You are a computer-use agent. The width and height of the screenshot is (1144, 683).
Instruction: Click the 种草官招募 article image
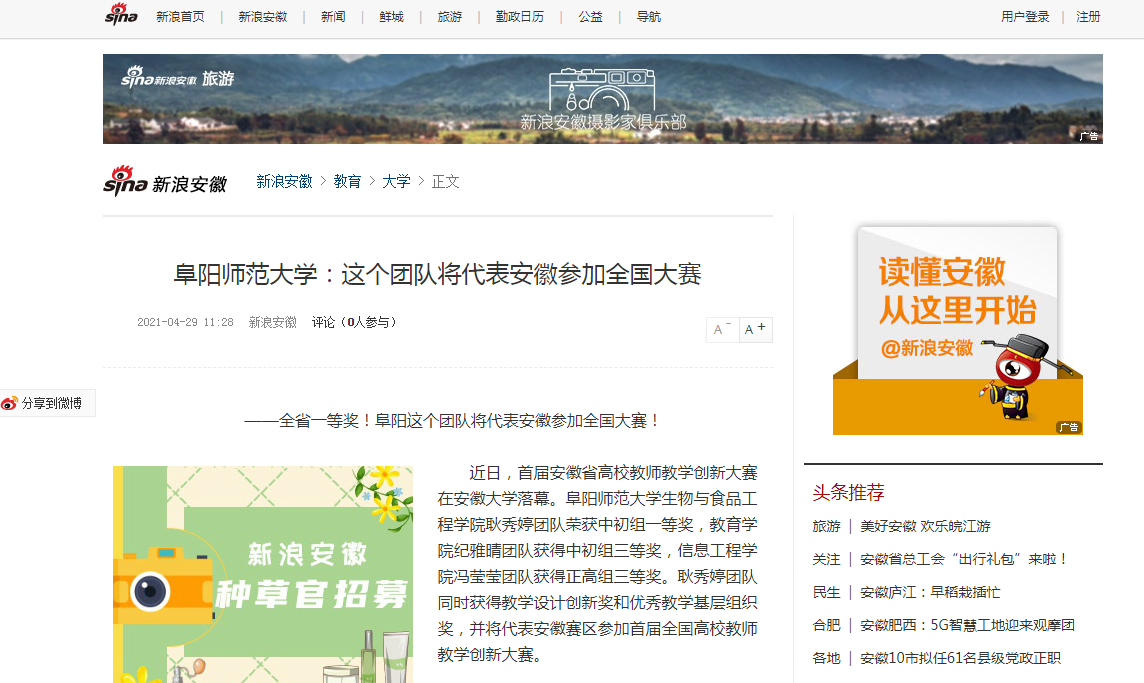click(x=263, y=574)
